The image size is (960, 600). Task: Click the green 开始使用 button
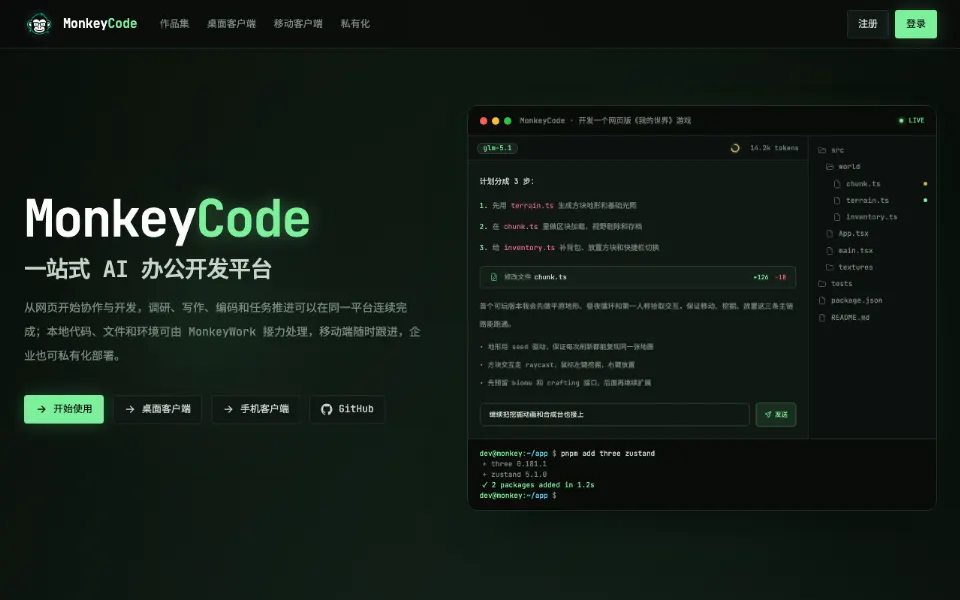point(64,409)
